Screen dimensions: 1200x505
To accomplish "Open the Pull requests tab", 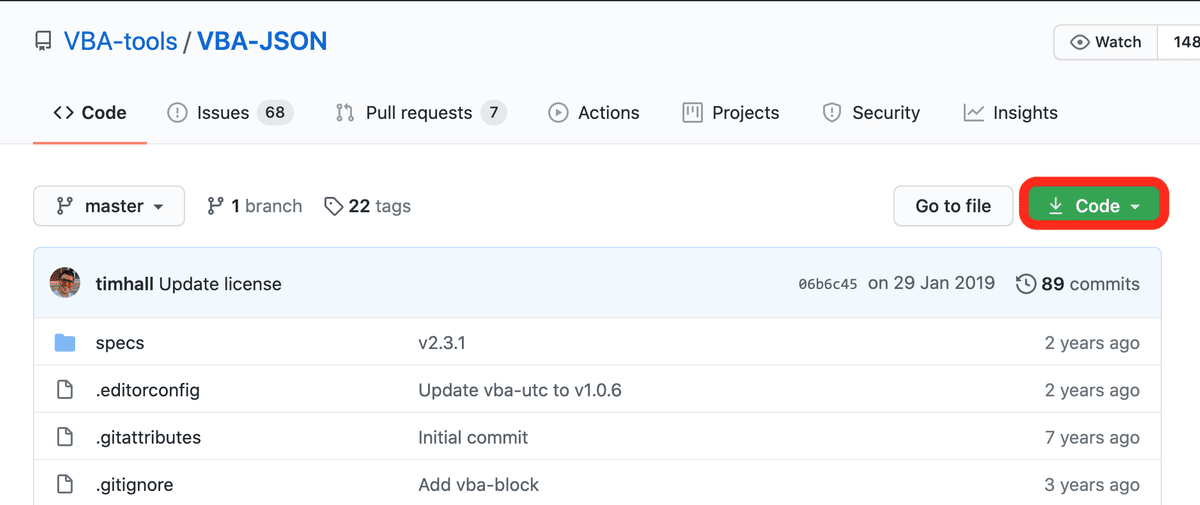I will coord(418,113).
